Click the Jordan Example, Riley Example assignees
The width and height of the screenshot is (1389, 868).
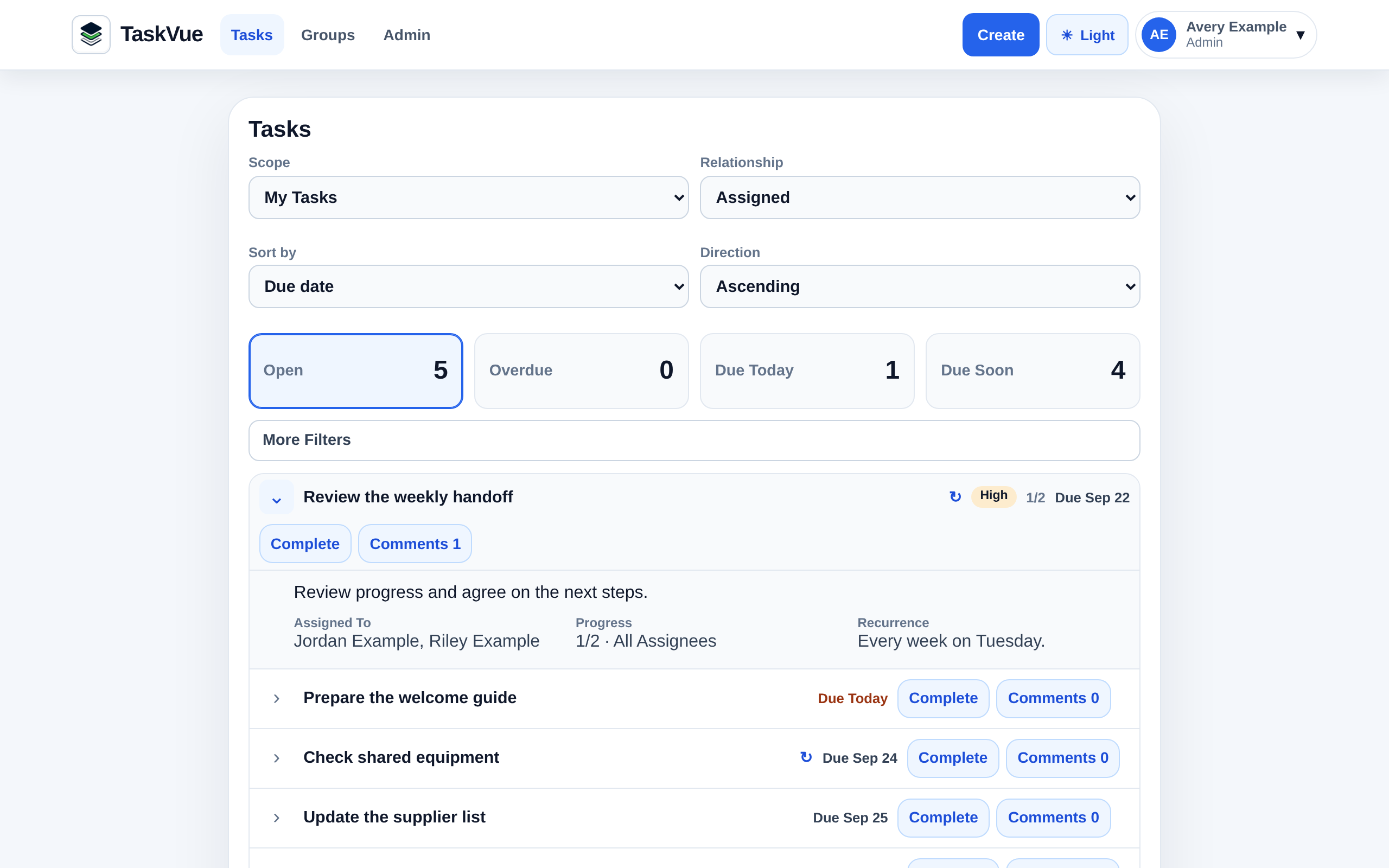(x=416, y=641)
